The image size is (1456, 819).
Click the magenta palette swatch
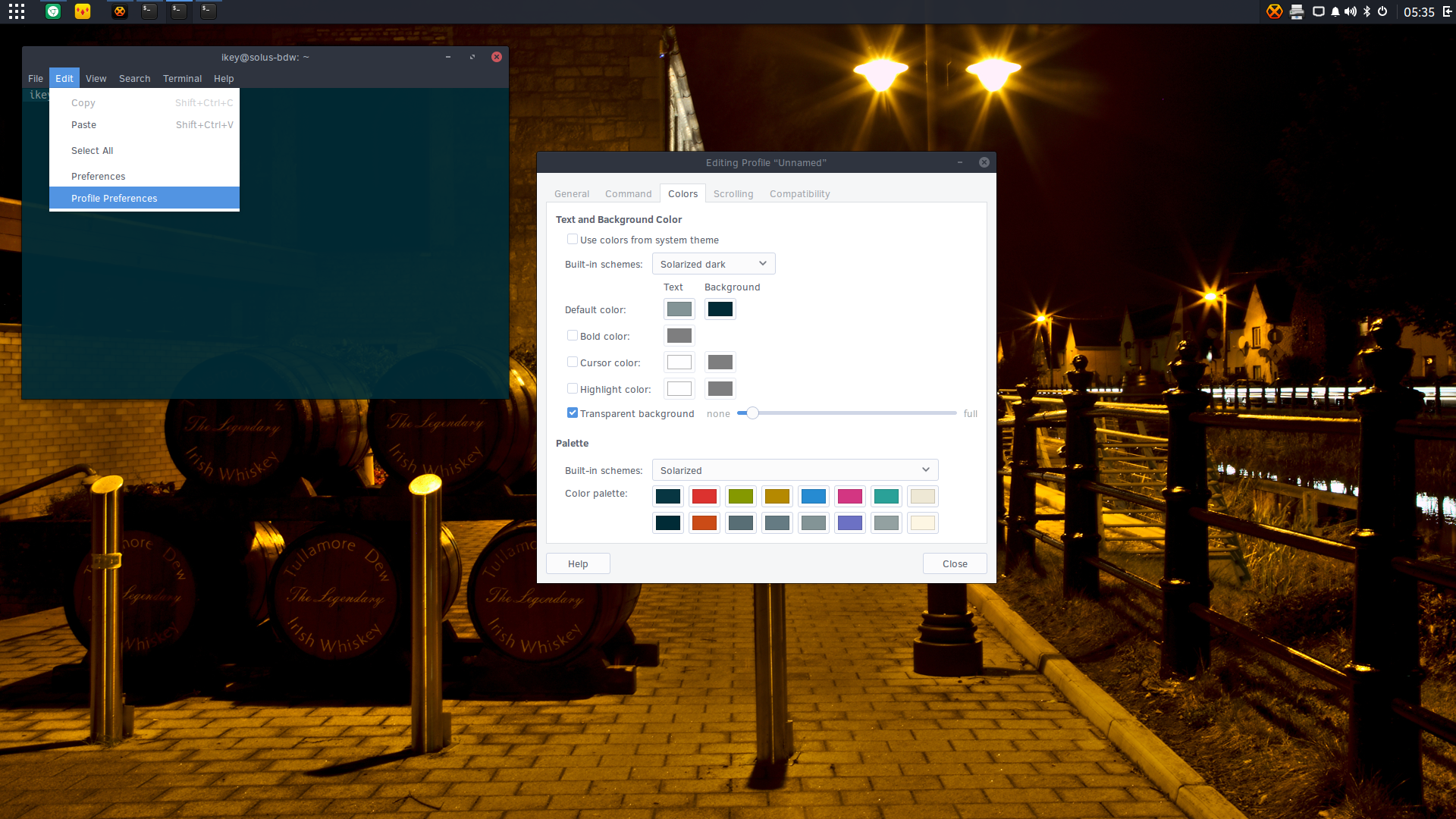tap(850, 497)
